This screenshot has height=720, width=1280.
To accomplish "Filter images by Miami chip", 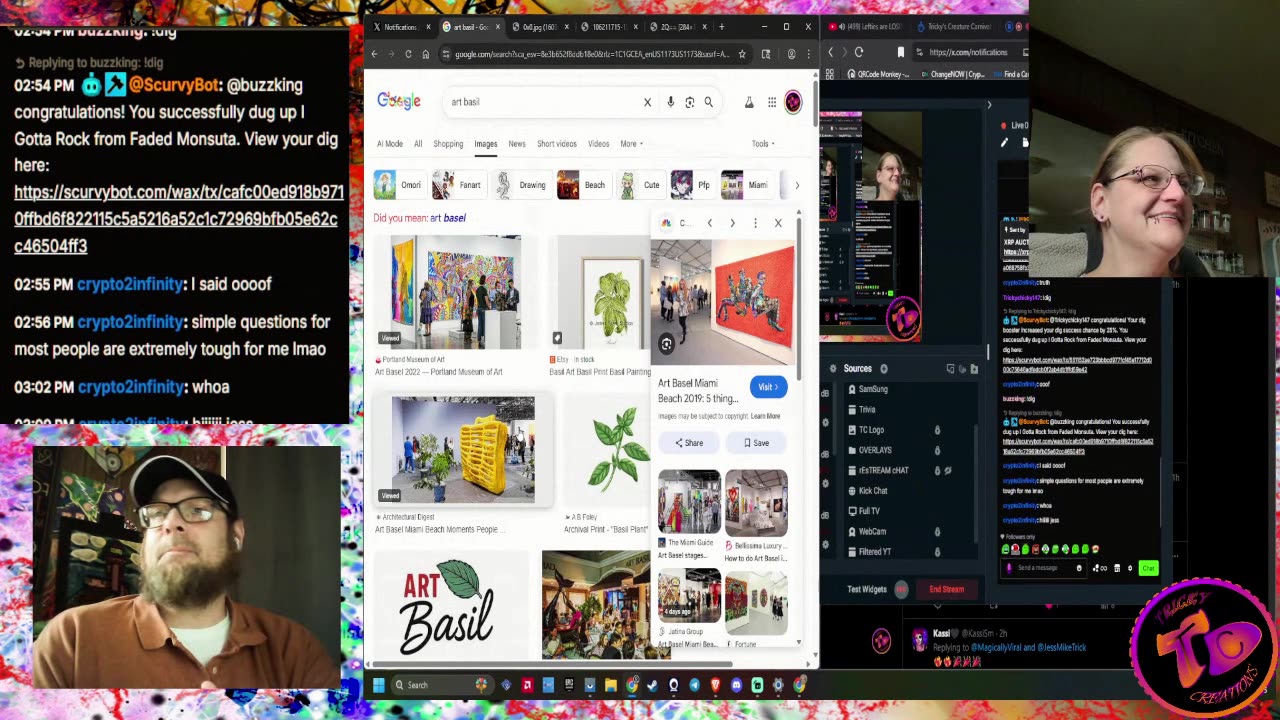I will point(746,185).
